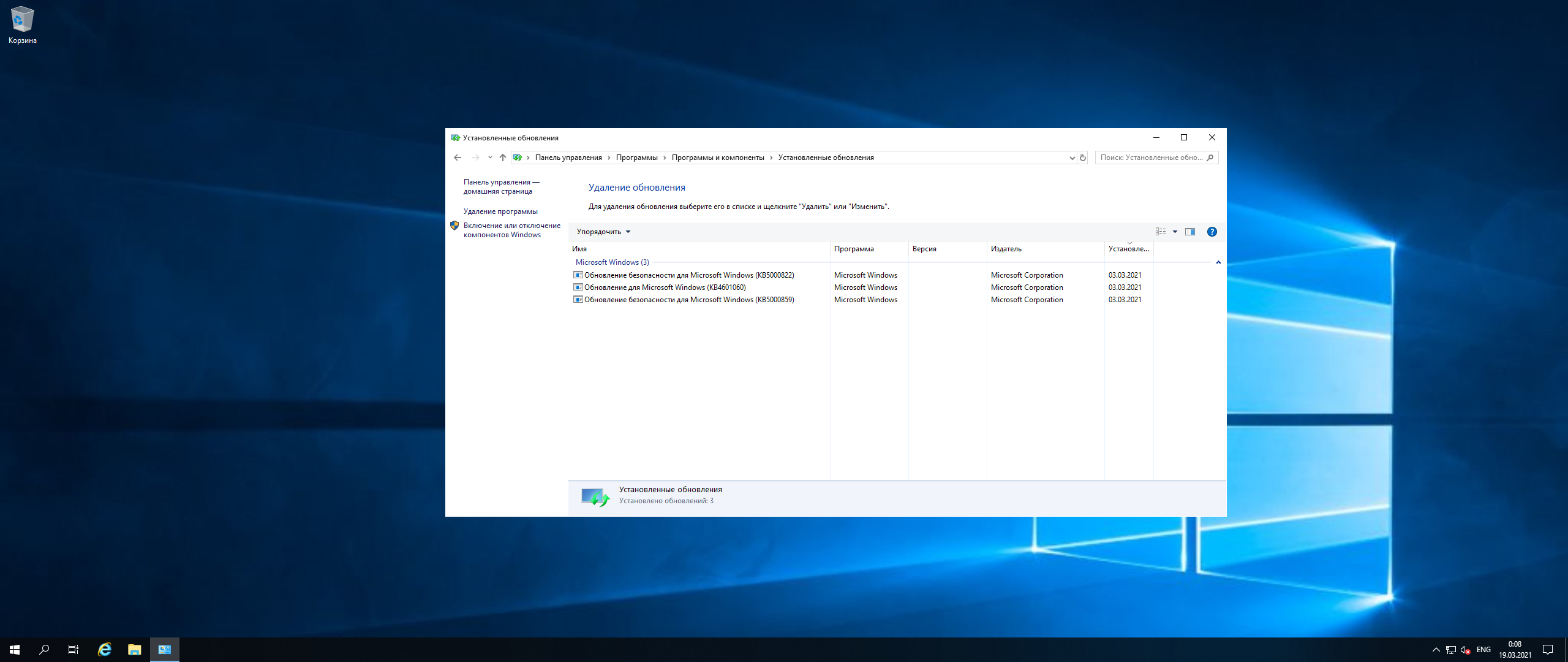Open the Windows Start menu
1568x662 pixels.
15,650
